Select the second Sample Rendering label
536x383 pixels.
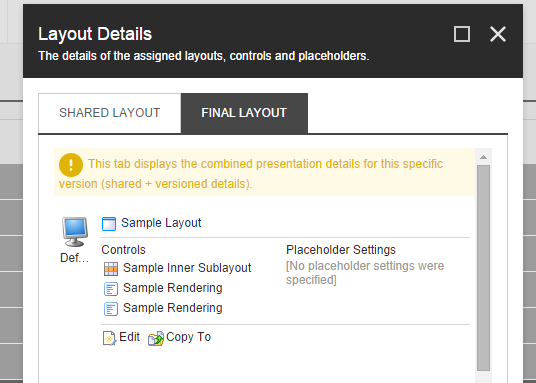pos(173,308)
